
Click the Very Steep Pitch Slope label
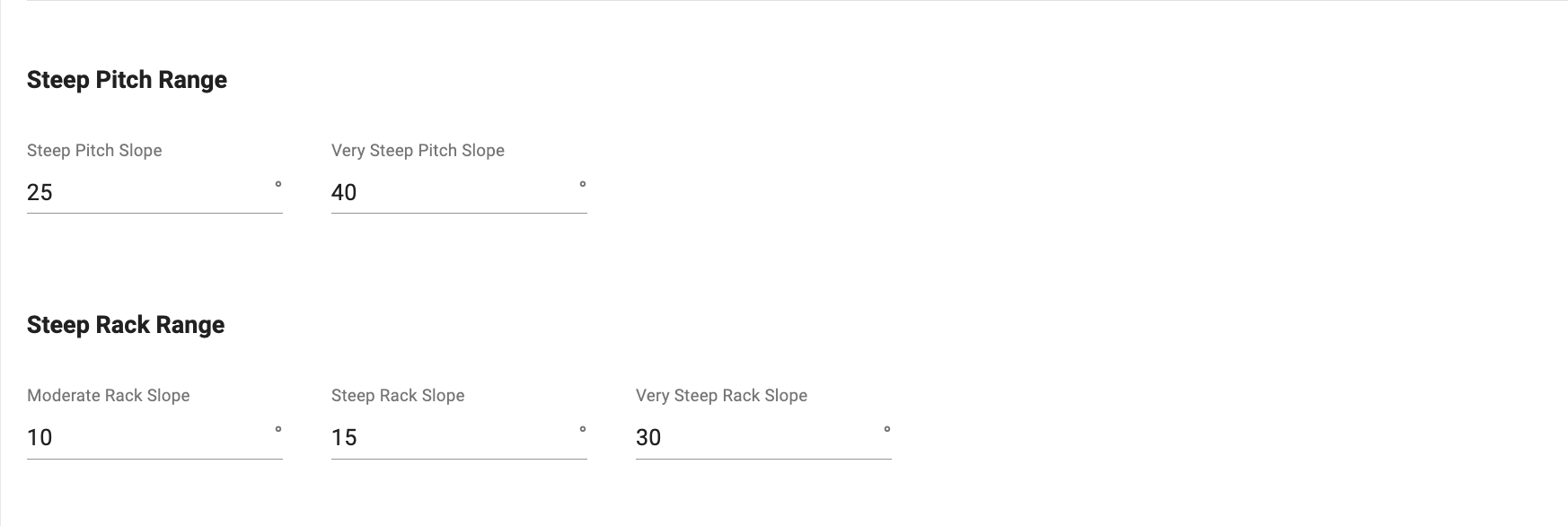click(x=418, y=150)
